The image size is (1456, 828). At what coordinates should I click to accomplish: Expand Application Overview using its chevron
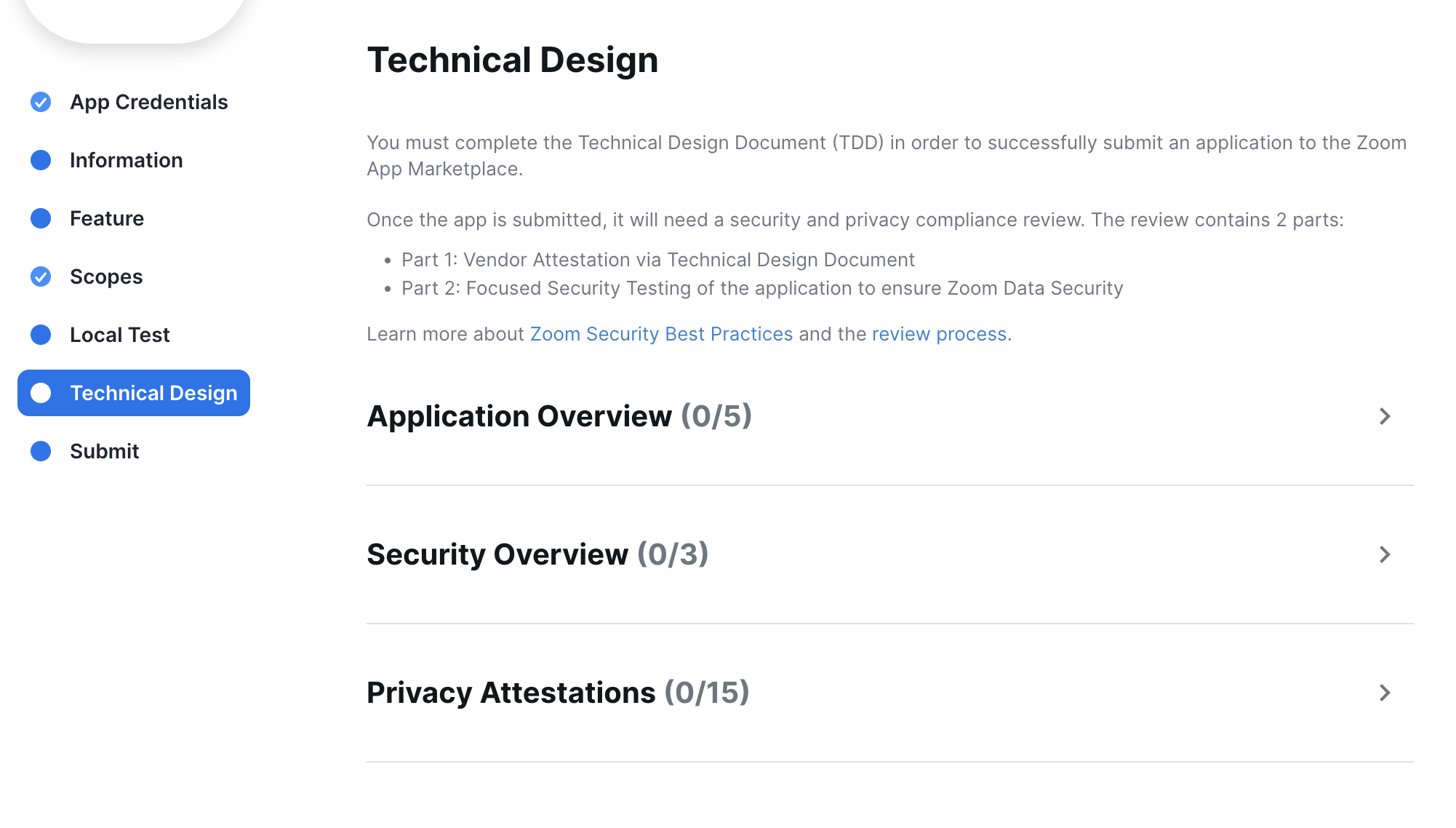pyautogui.click(x=1385, y=416)
